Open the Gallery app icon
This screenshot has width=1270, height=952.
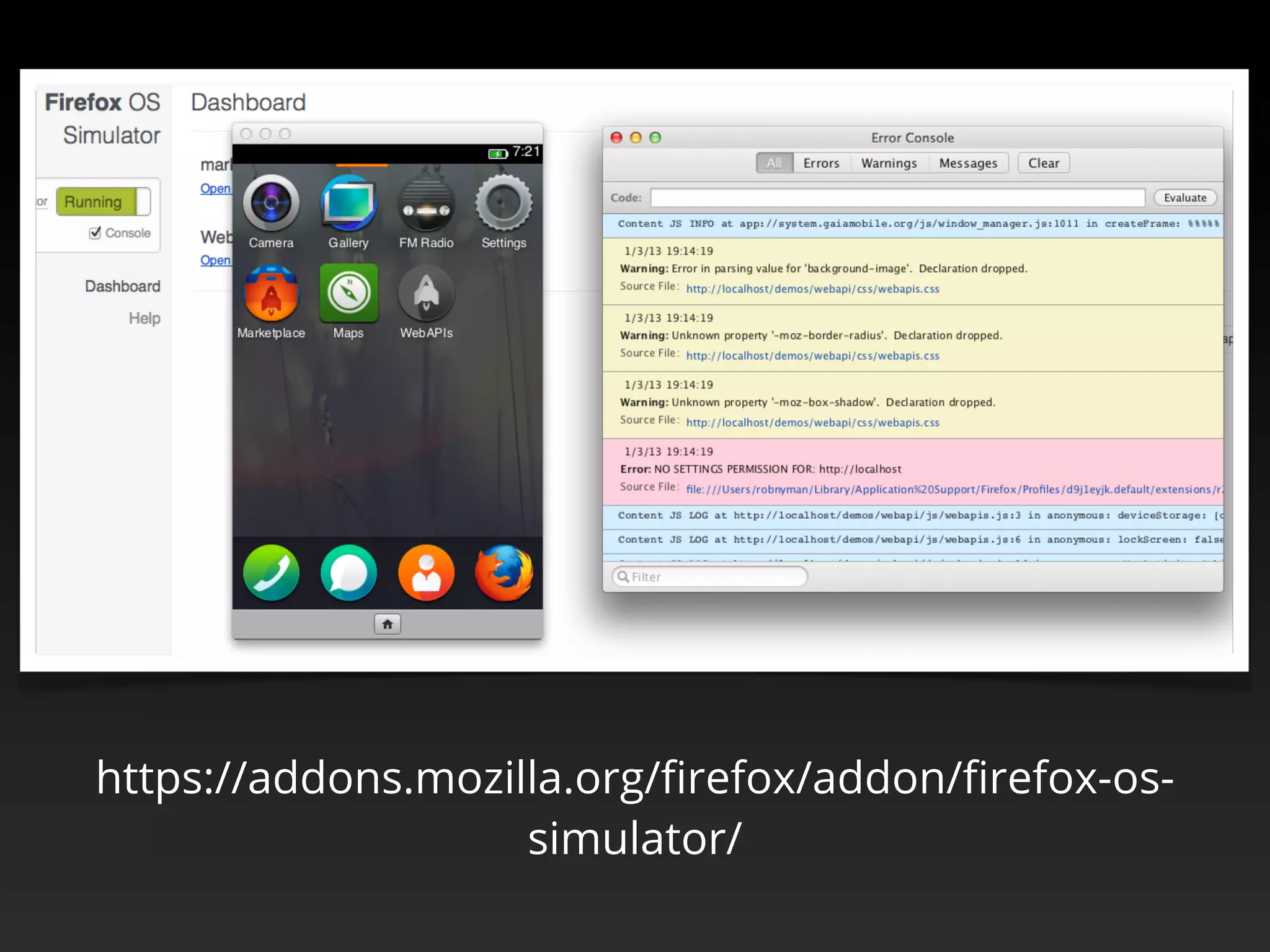pos(349,203)
